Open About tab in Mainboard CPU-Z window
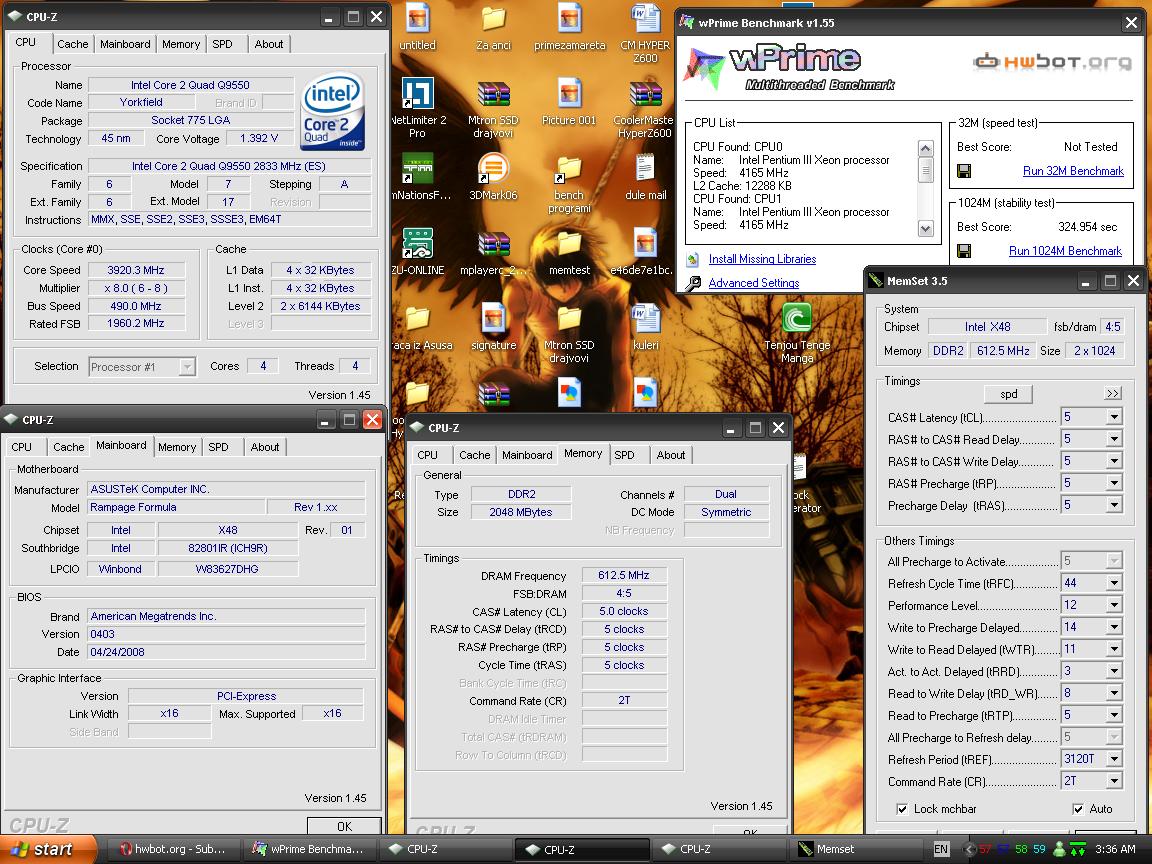Viewport: 1152px width, 864px height. 264,447
